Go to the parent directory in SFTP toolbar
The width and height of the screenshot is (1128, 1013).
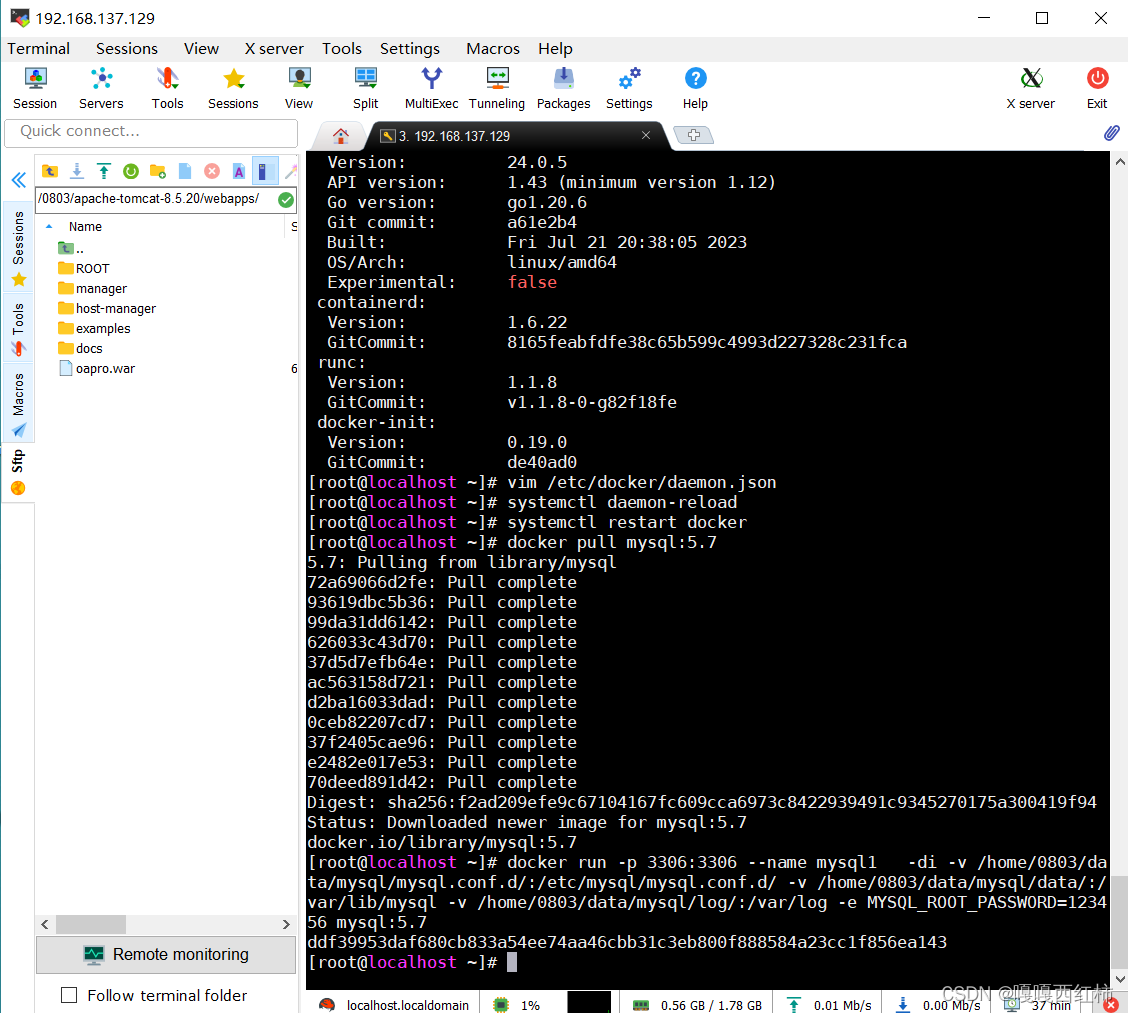(50, 171)
